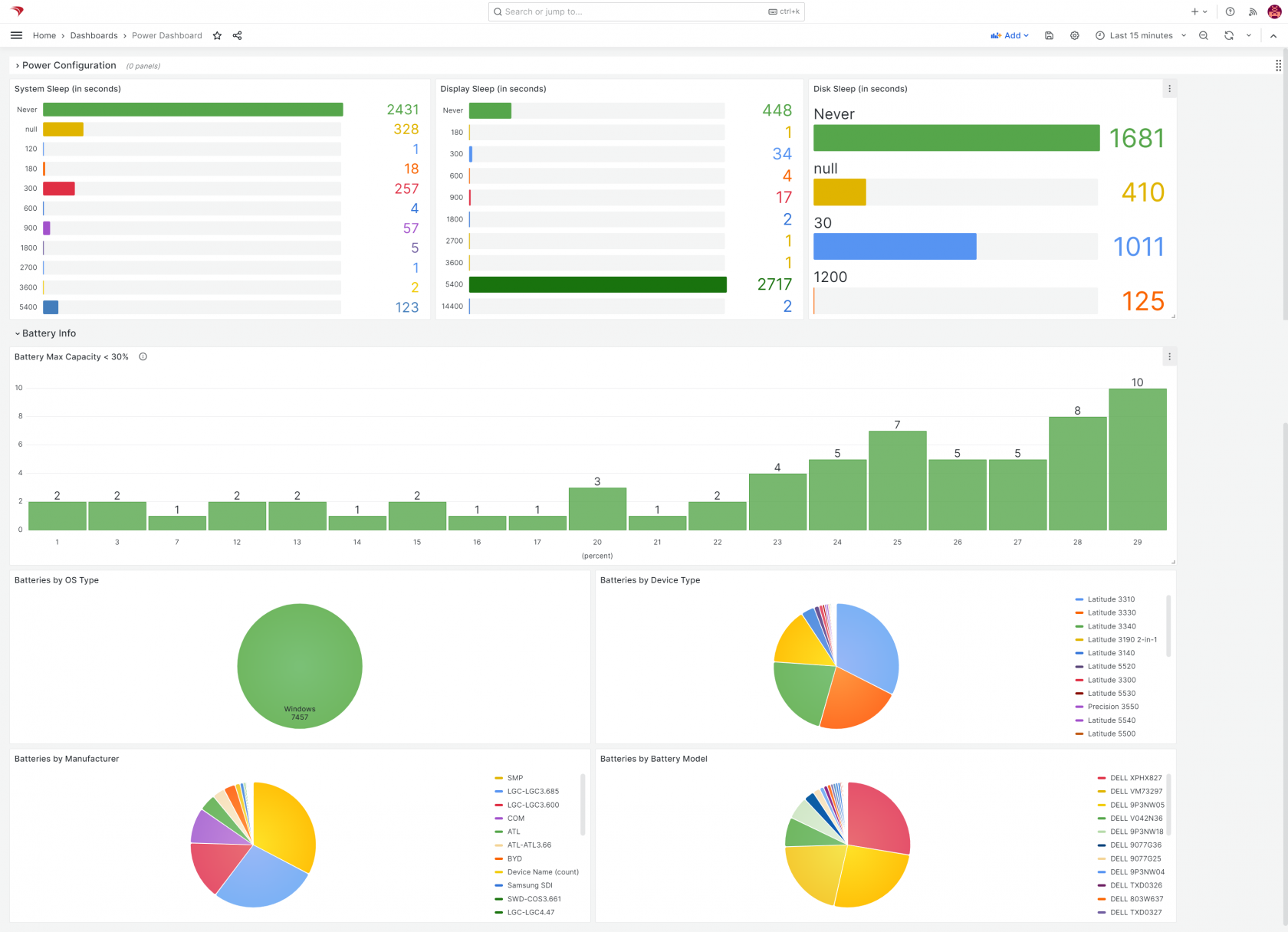The width and height of the screenshot is (1288, 932).
Task: Click Power Dashboard breadcrumb
Action: [167, 35]
